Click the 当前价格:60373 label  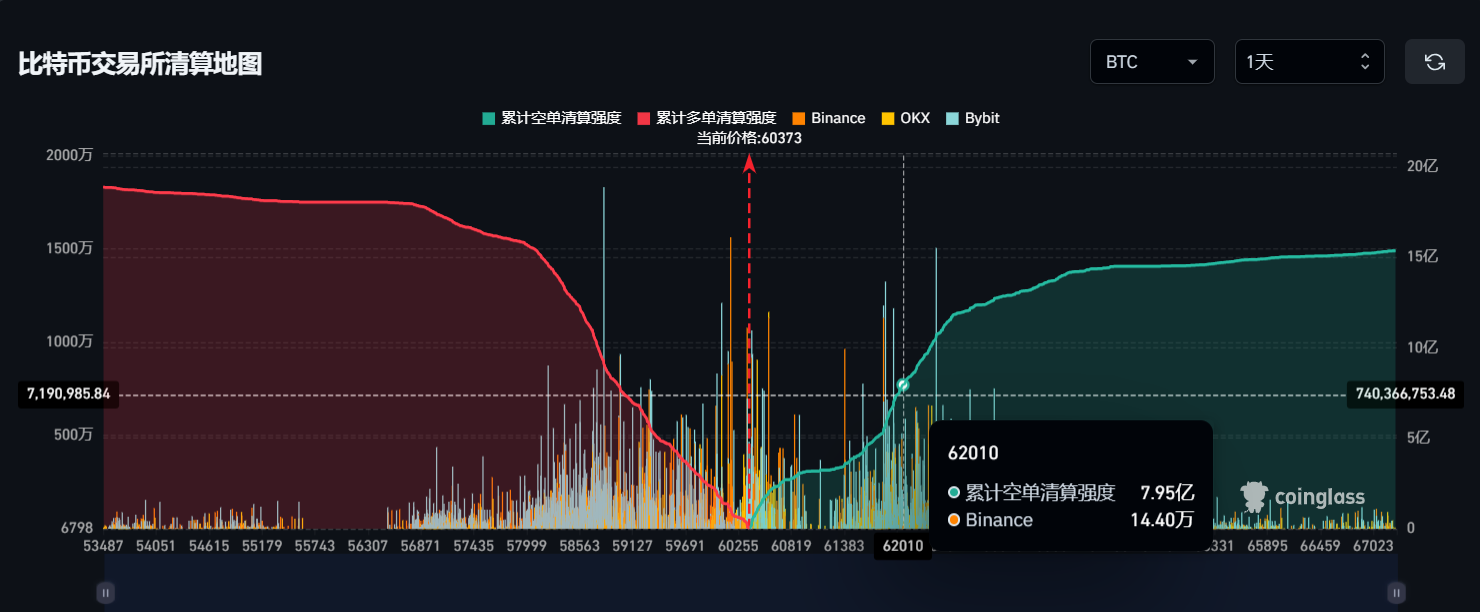[749, 139]
